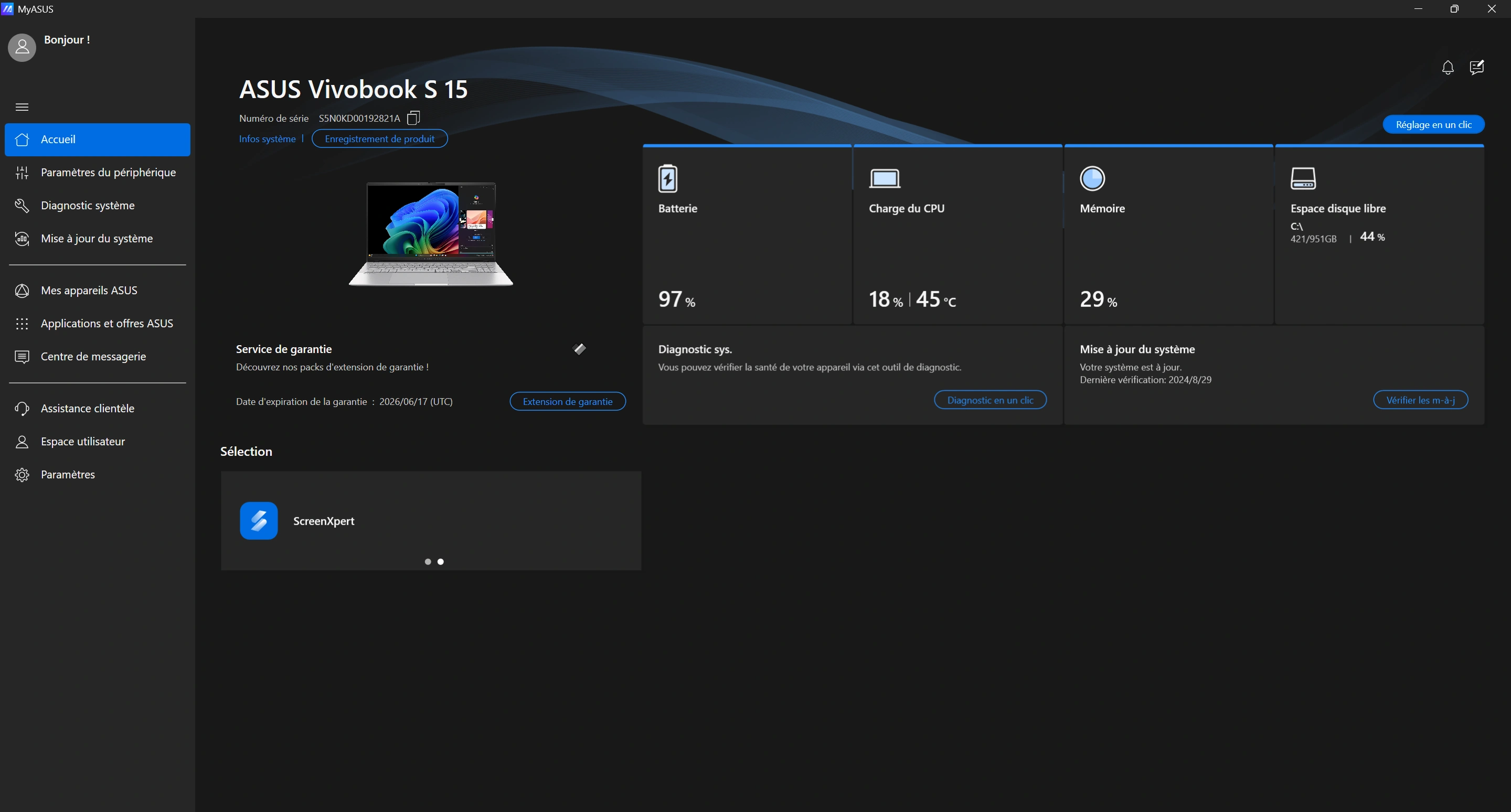This screenshot has height=812, width=1511.
Task: Go to Diagnostic système
Action: (x=98, y=205)
